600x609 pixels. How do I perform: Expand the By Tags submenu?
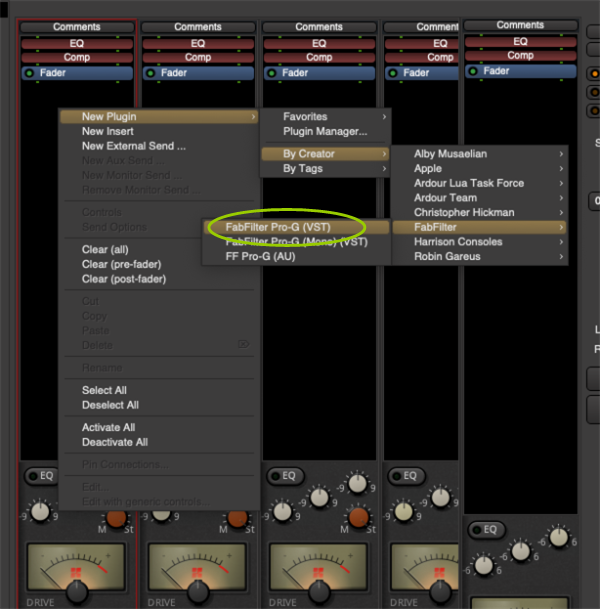(x=325, y=169)
